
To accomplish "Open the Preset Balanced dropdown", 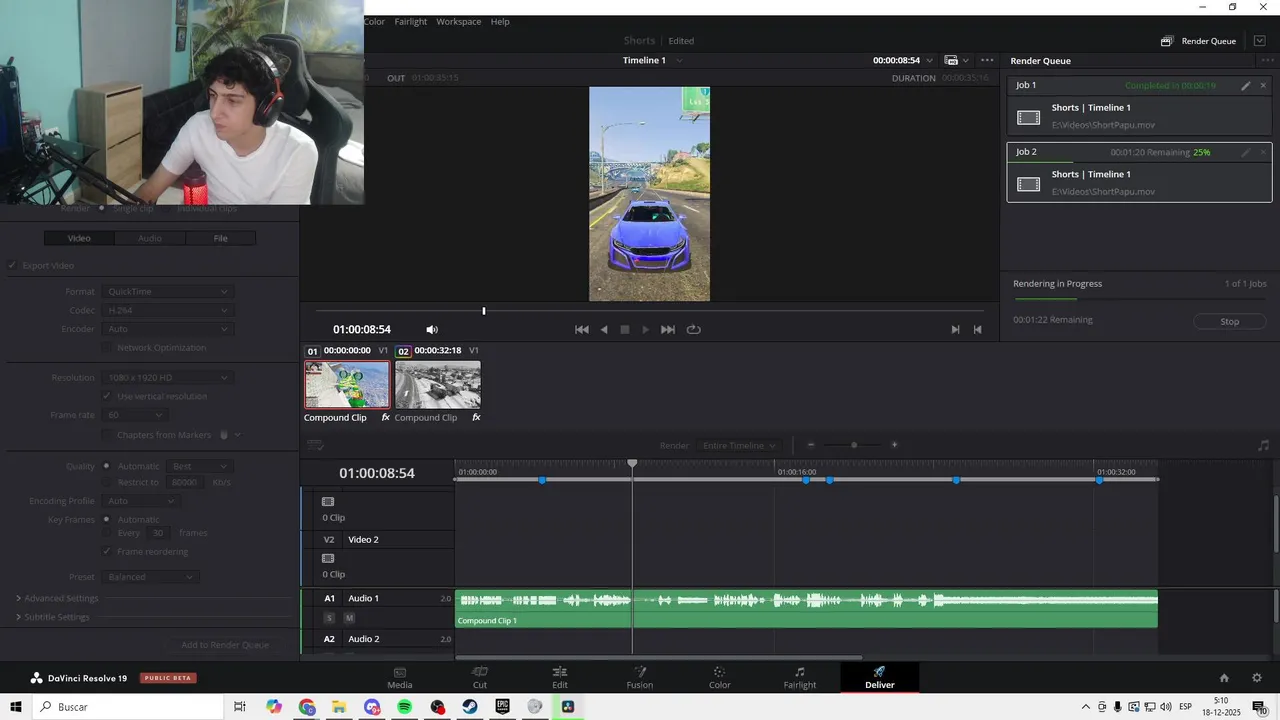I will 150,577.
